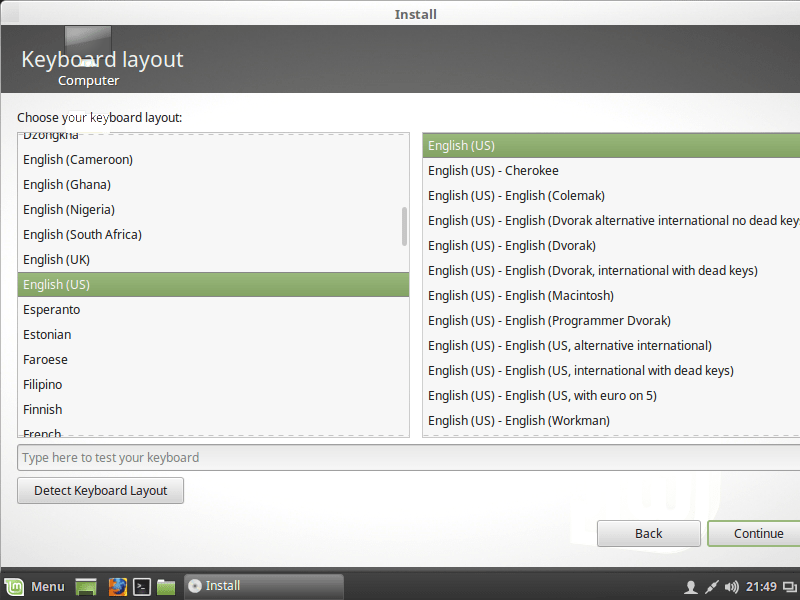Select US, alternative international variant
800x600 pixels.
coord(611,346)
